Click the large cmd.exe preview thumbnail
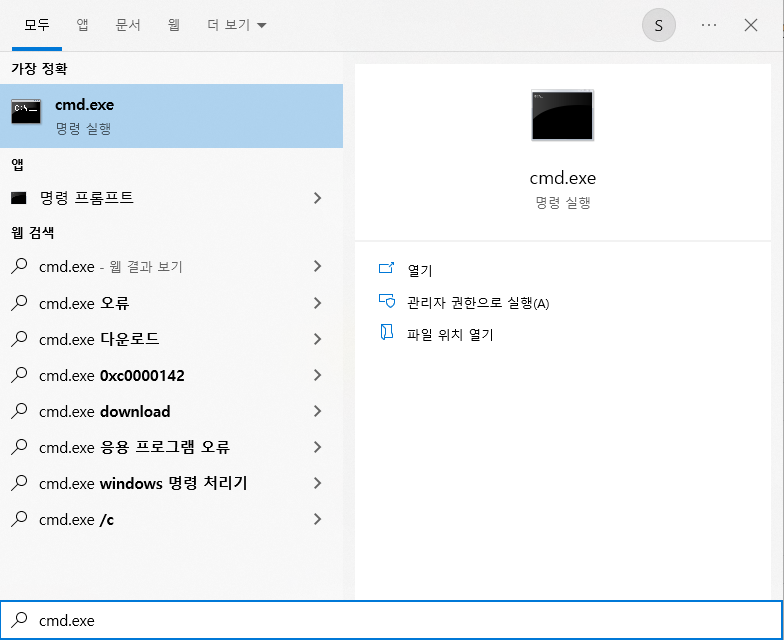The height and width of the screenshot is (640, 784). tap(562, 115)
